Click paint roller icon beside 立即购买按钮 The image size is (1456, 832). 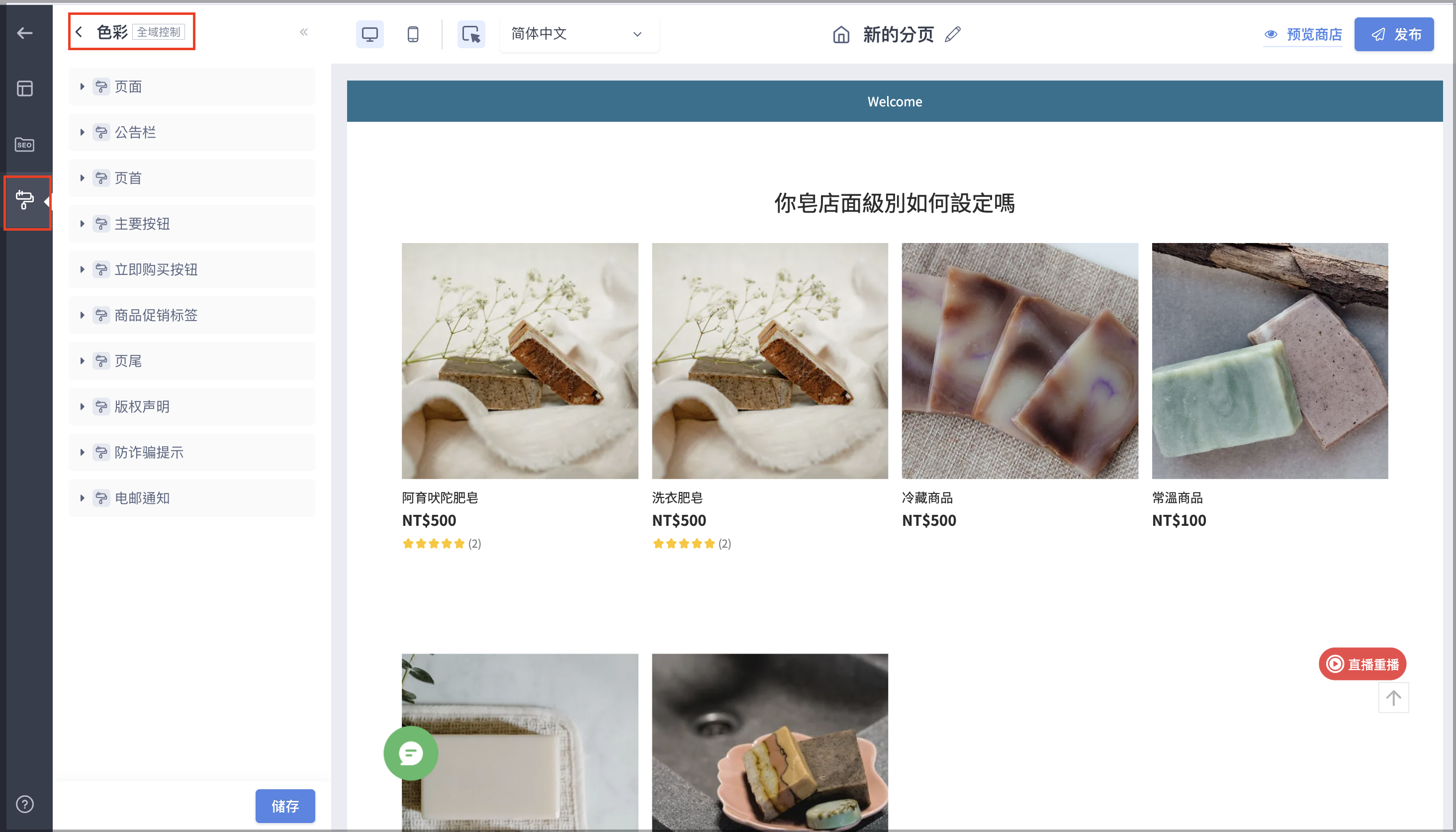[x=101, y=270]
